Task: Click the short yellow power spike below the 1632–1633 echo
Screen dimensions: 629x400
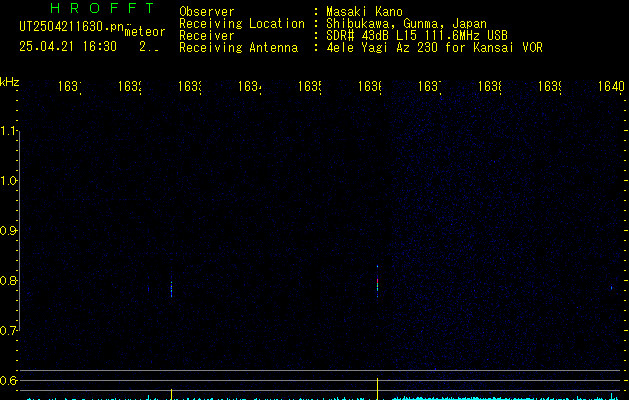Action: (171, 394)
